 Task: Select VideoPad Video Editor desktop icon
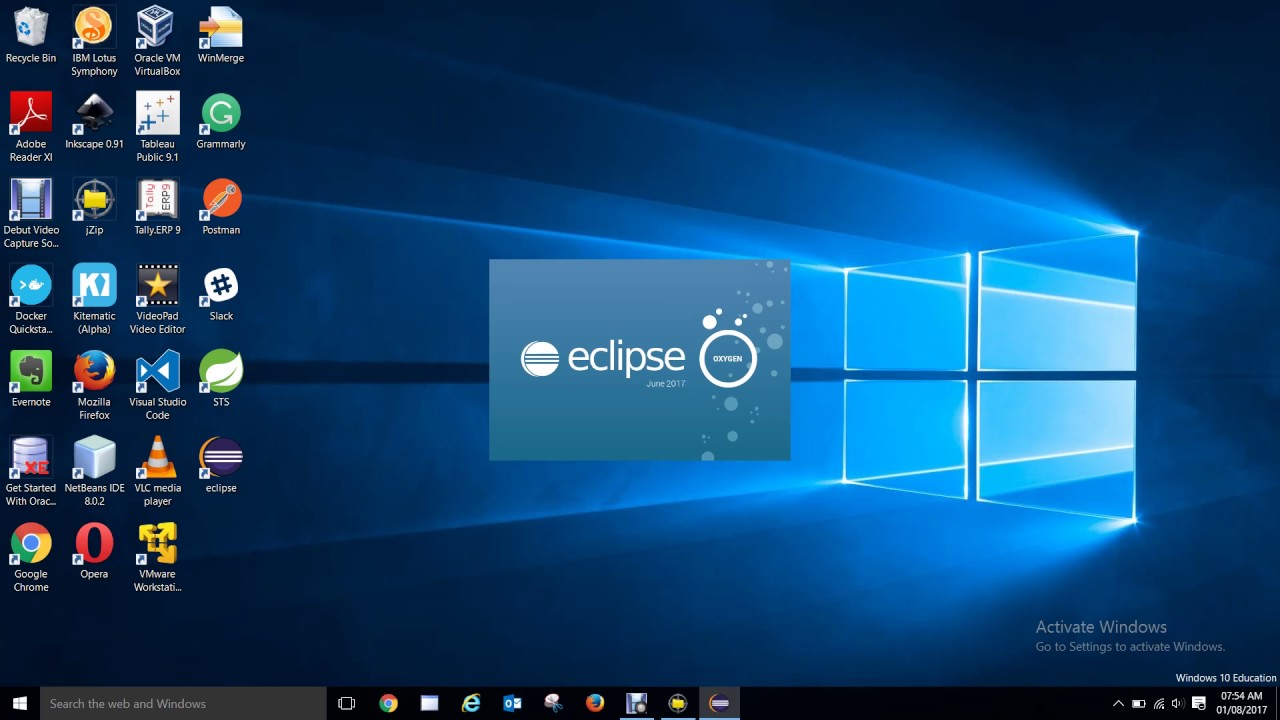(x=157, y=300)
